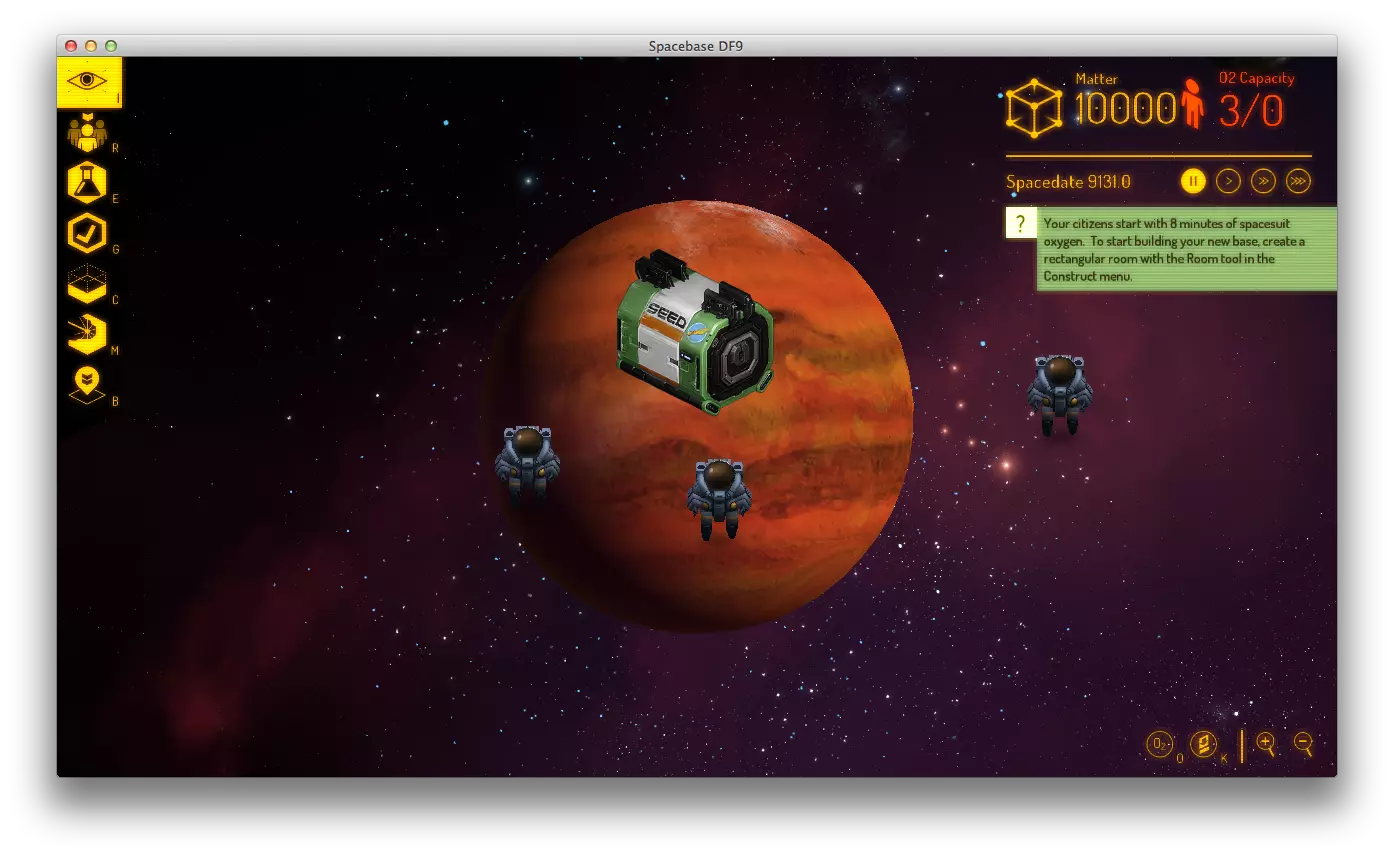Click the O2 Capacity label

[1257, 78]
